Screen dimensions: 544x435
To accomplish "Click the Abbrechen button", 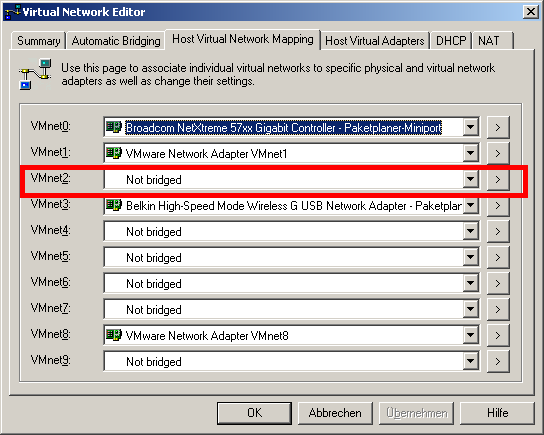I will coord(335,413).
